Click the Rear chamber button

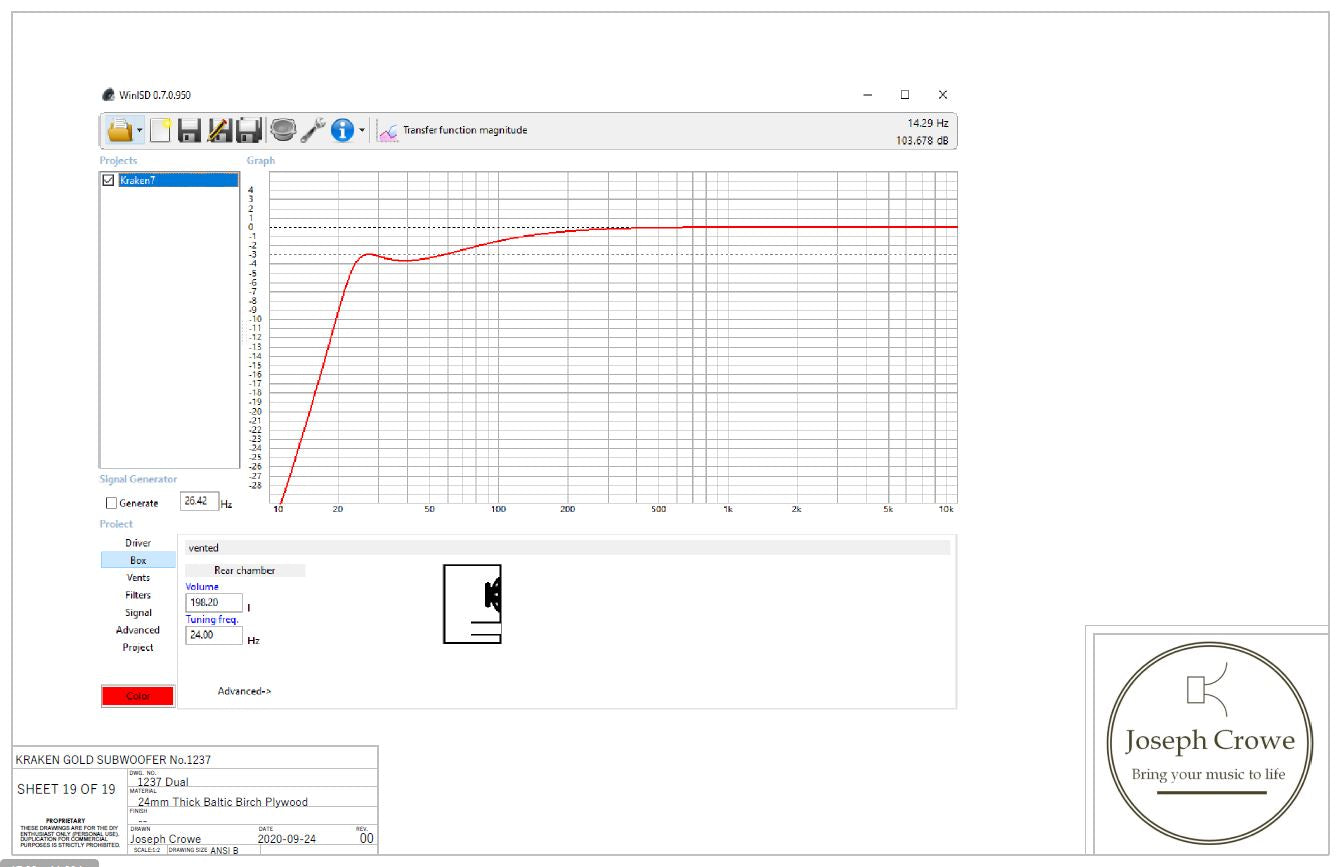(244, 570)
